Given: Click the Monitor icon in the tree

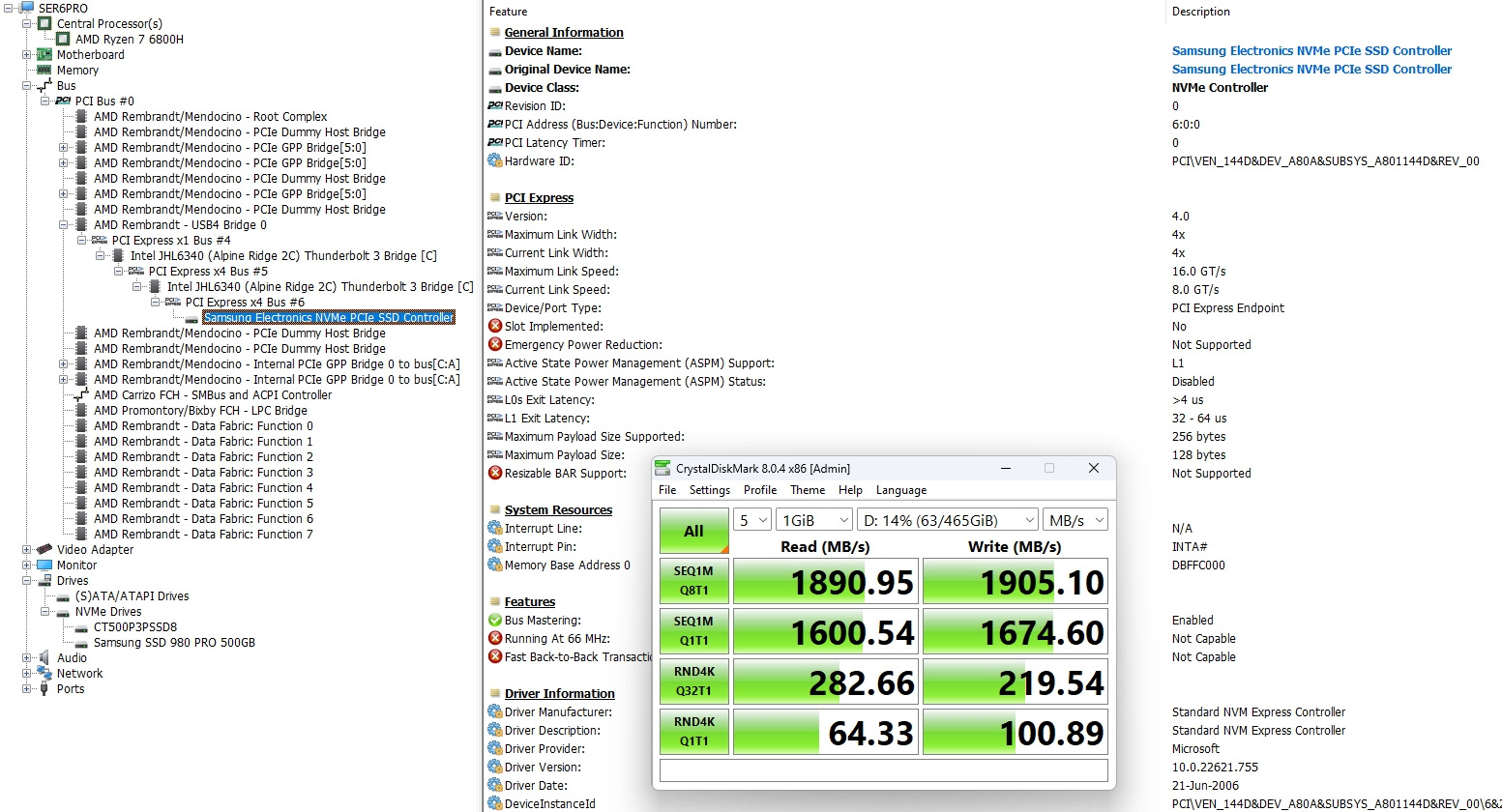Looking at the screenshot, I should [44, 565].
